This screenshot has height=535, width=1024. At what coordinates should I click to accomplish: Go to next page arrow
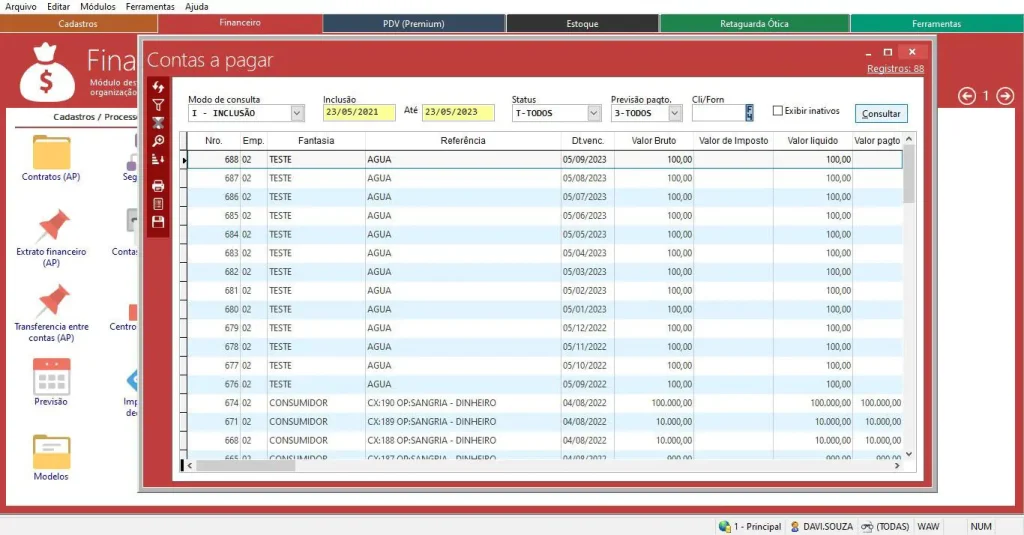pyautogui.click(x=1005, y=96)
